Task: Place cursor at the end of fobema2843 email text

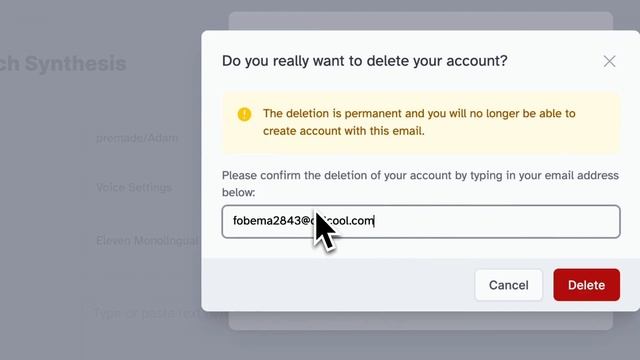Action: (x=374, y=221)
